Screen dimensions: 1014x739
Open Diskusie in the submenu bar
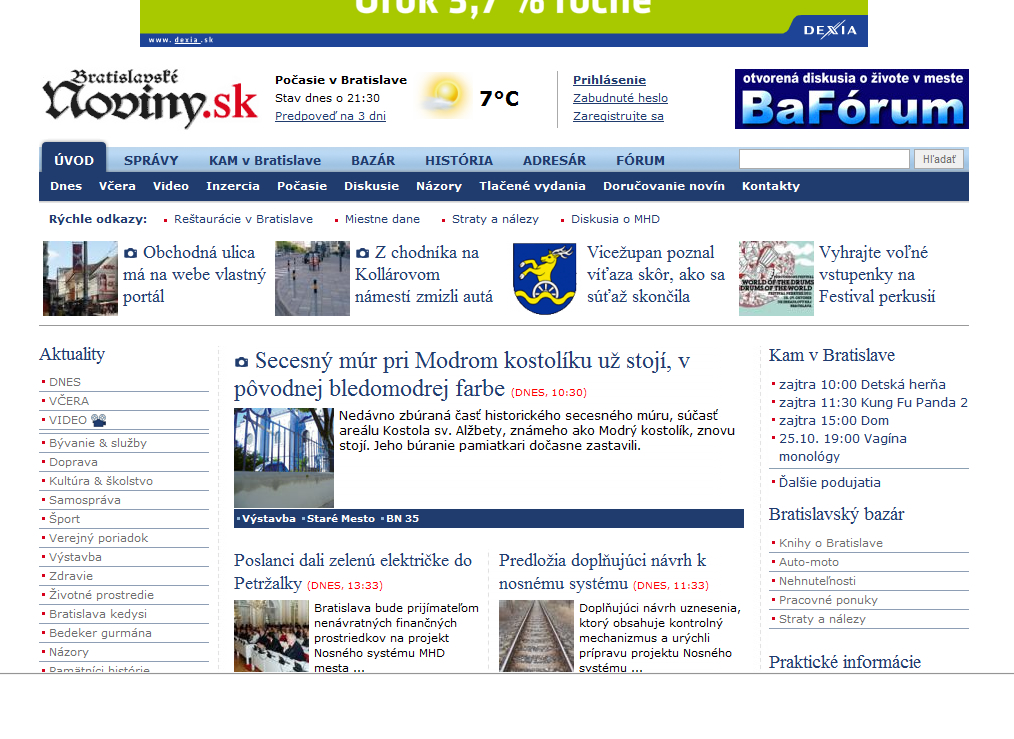(371, 186)
